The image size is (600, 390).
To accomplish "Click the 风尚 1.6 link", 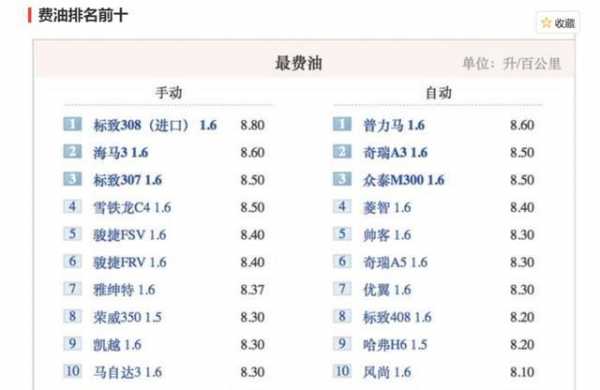I will tap(387, 372).
